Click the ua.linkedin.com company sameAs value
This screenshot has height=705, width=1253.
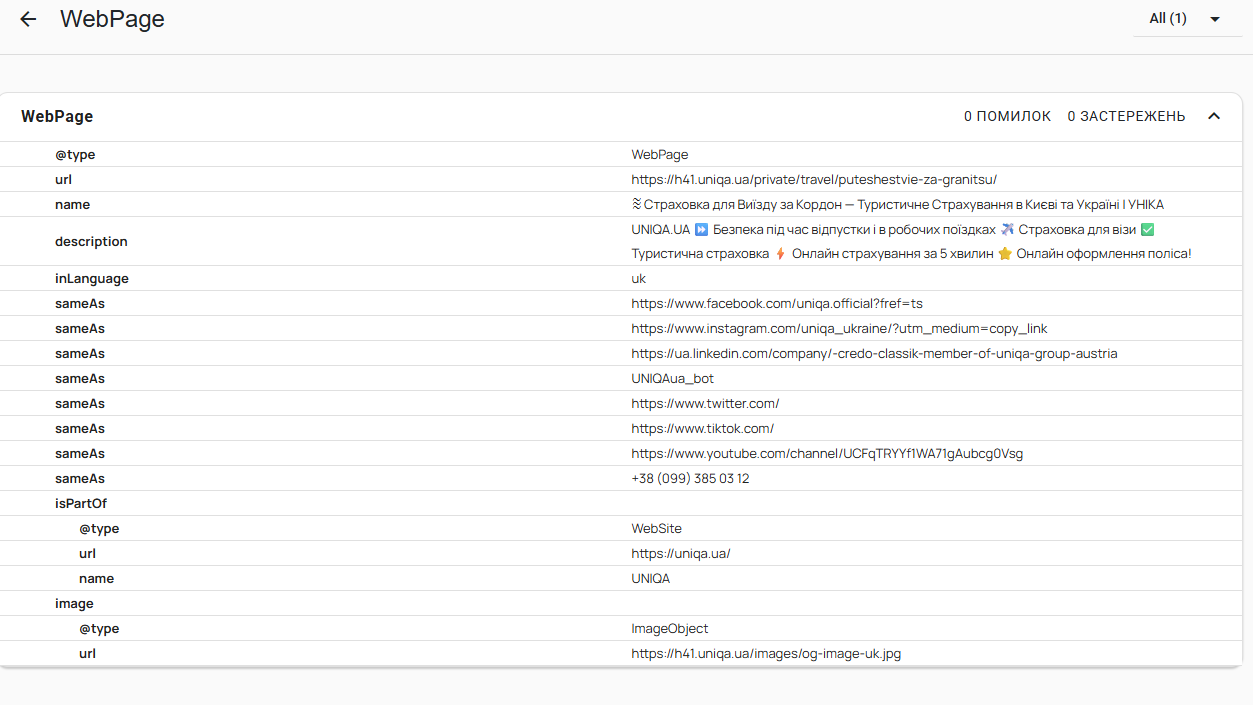click(x=874, y=354)
